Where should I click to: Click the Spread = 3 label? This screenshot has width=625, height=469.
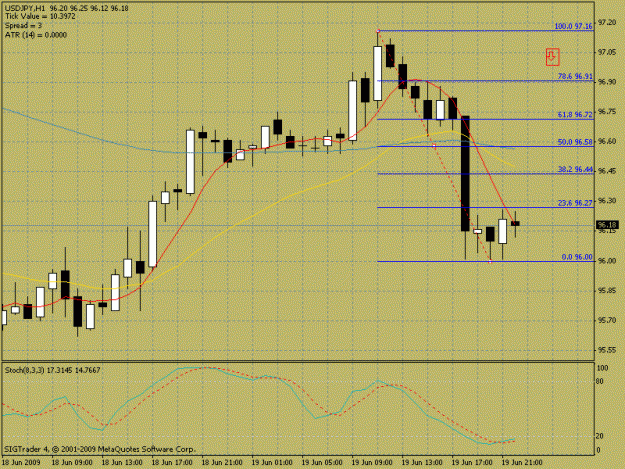pyautogui.click(x=23, y=26)
